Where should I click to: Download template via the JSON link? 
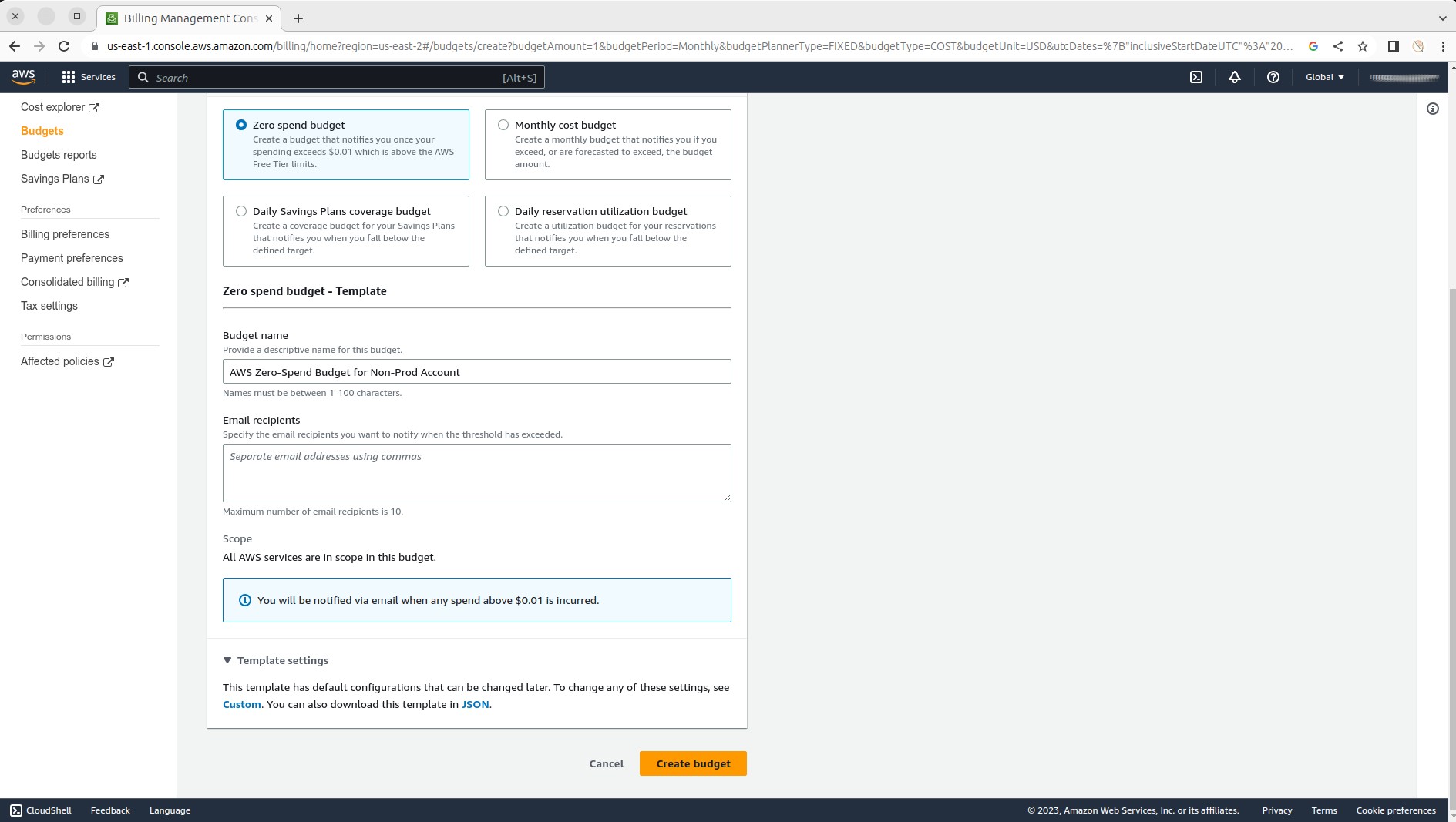(475, 704)
